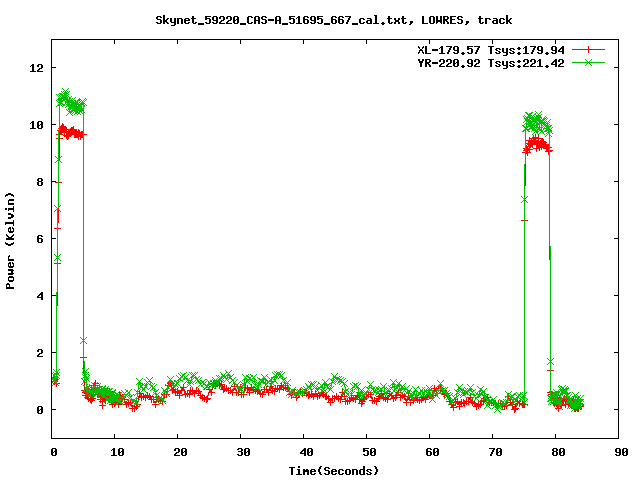Screen dimensions: 640x480
Task: Click the x-axis tick label 40
Action: pos(306,452)
